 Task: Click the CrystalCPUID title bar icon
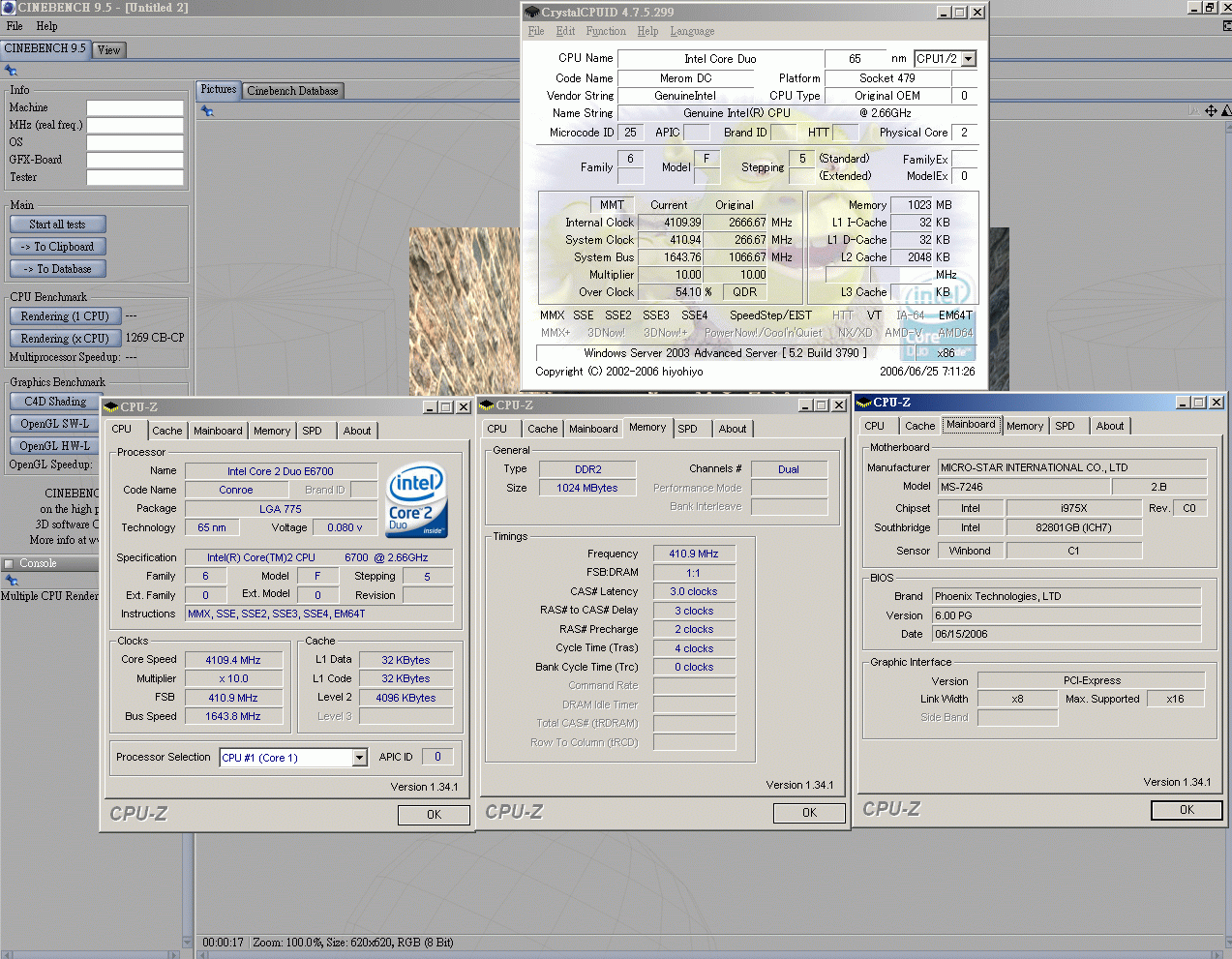[x=532, y=13]
